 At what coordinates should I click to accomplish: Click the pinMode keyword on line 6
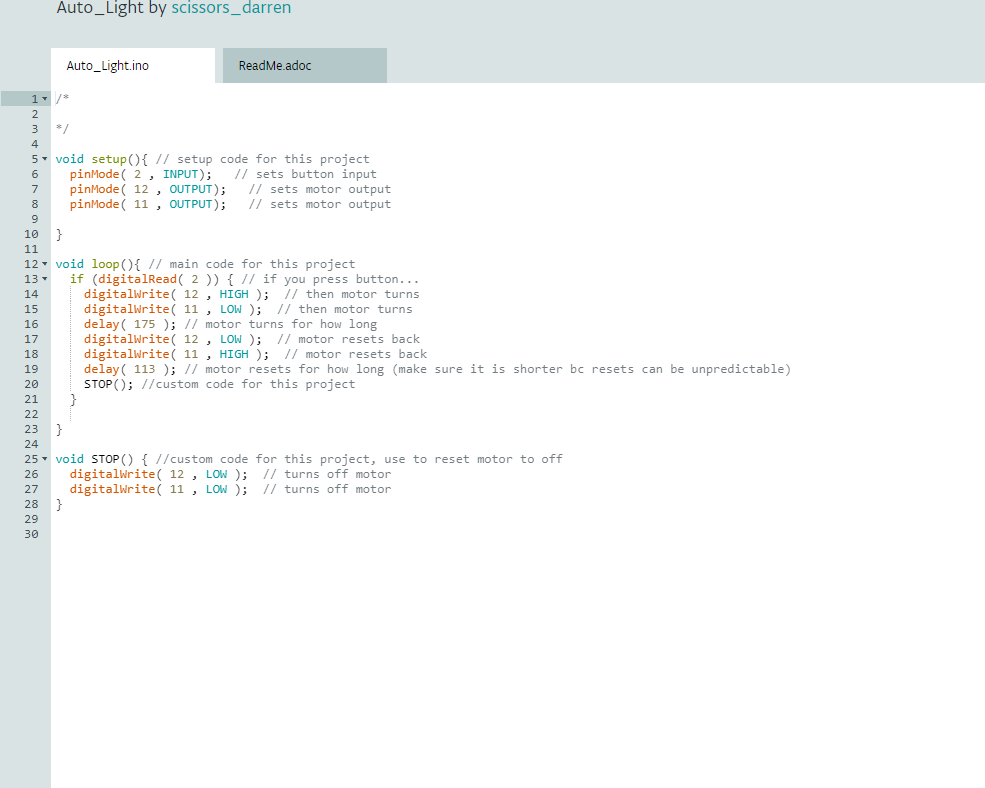point(93,173)
